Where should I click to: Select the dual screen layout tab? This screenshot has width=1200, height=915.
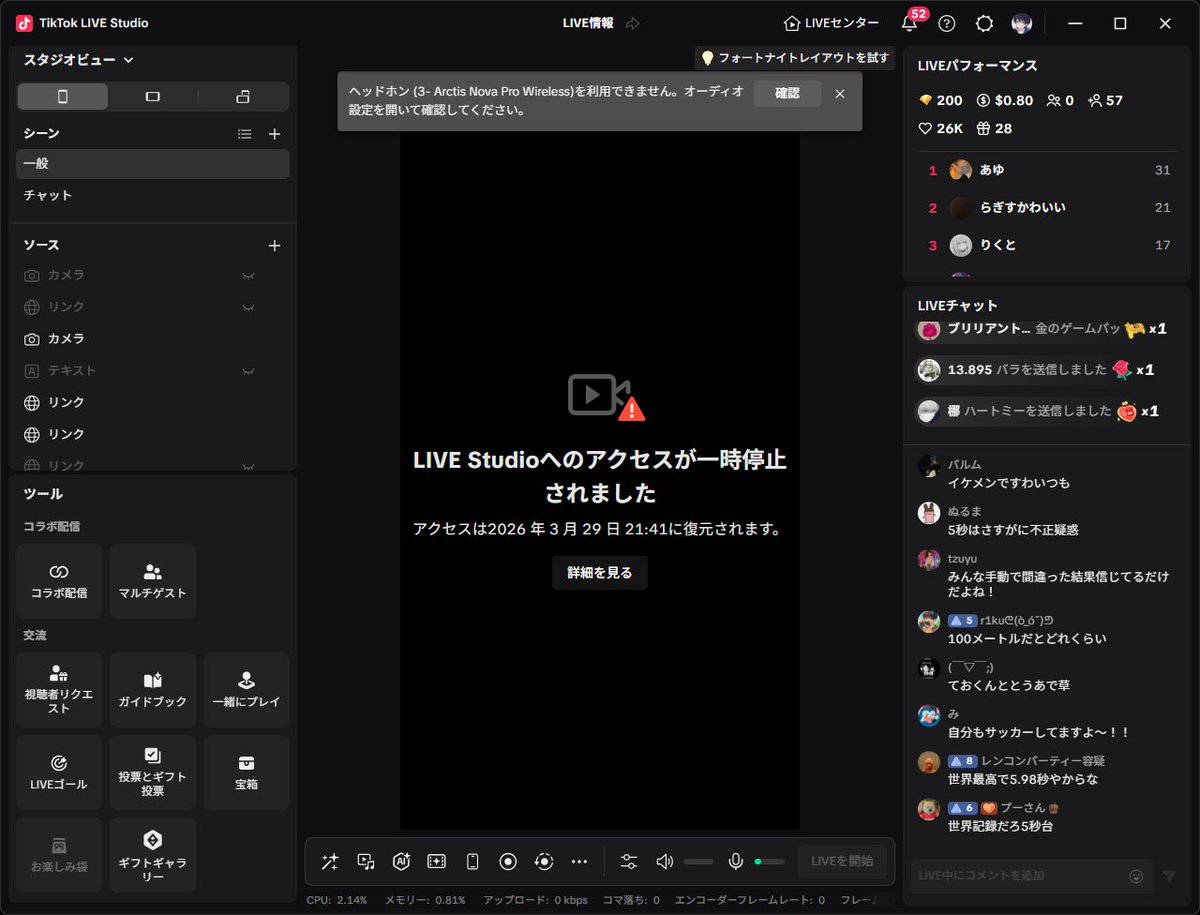click(x=243, y=96)
